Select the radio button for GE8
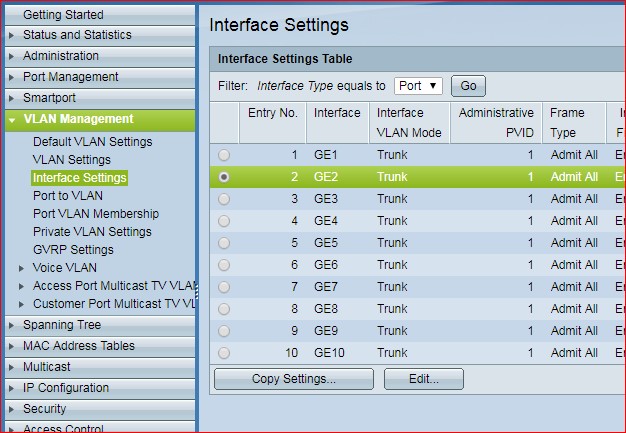Screen dimensions: 626x433 coord(224,308)
